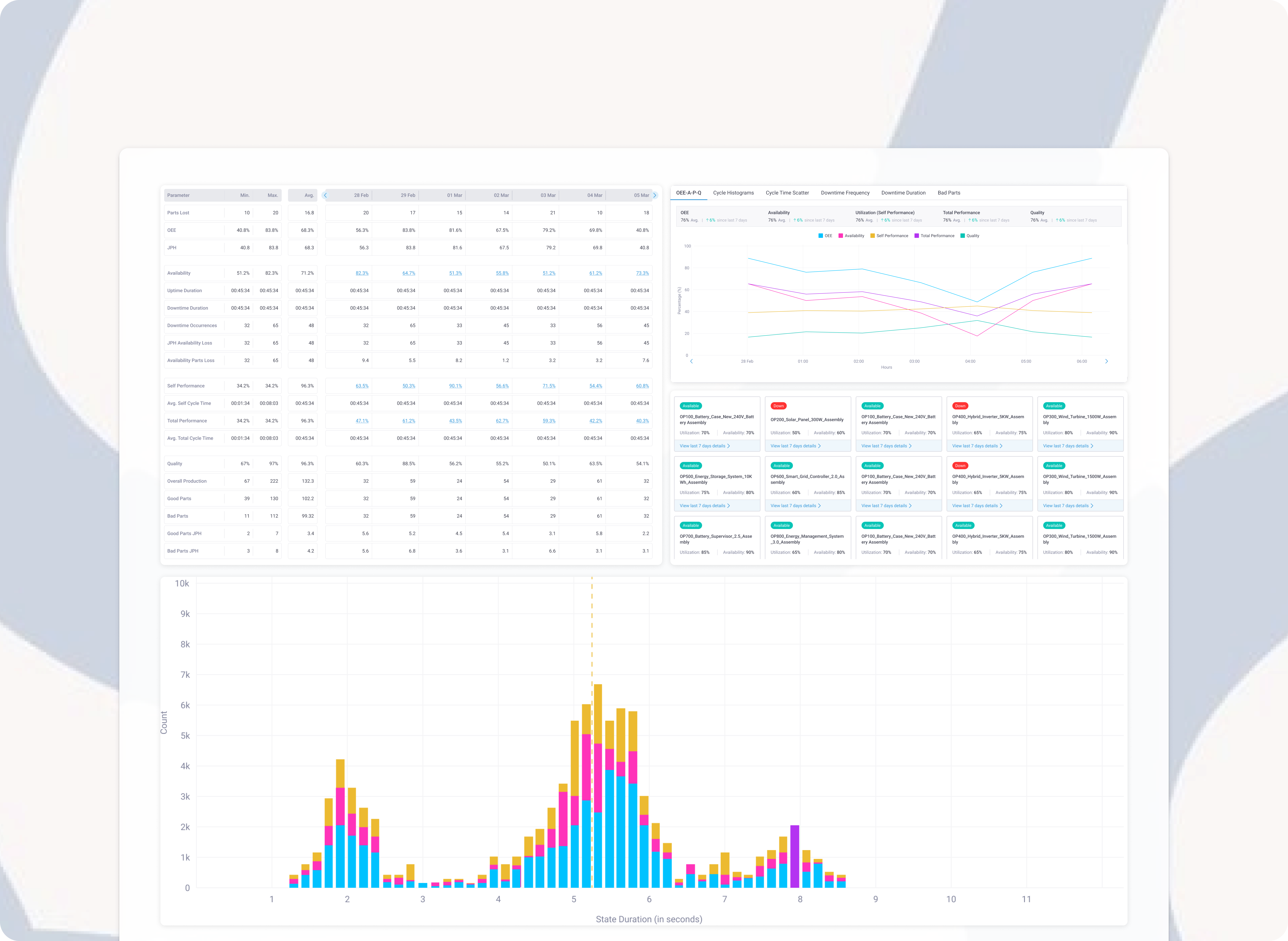Click the Overall Production row label
Screen dimensions: 1288x941
pyautogui.click(x=187, y=481)
